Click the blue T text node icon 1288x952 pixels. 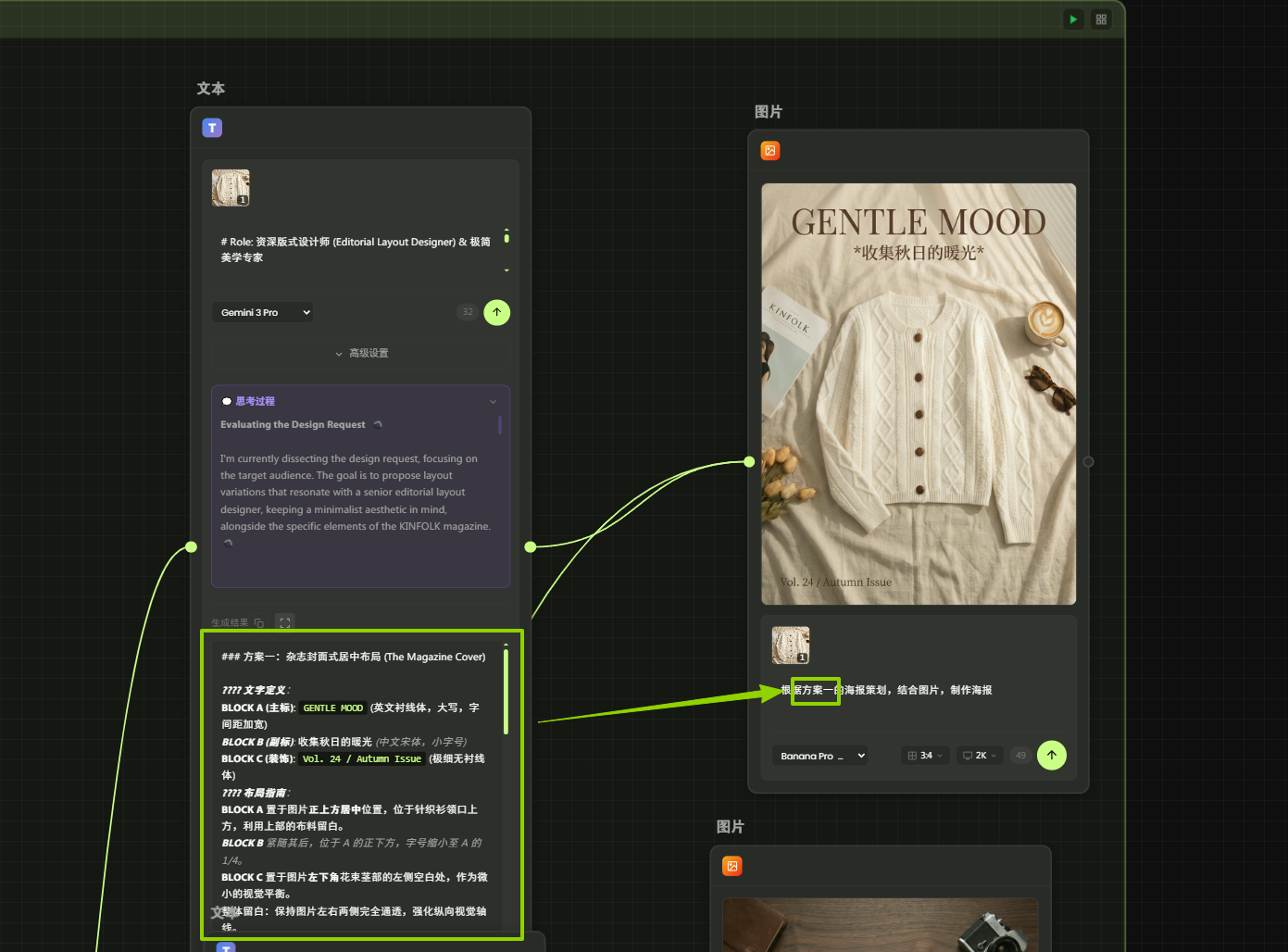pos(212,128)
